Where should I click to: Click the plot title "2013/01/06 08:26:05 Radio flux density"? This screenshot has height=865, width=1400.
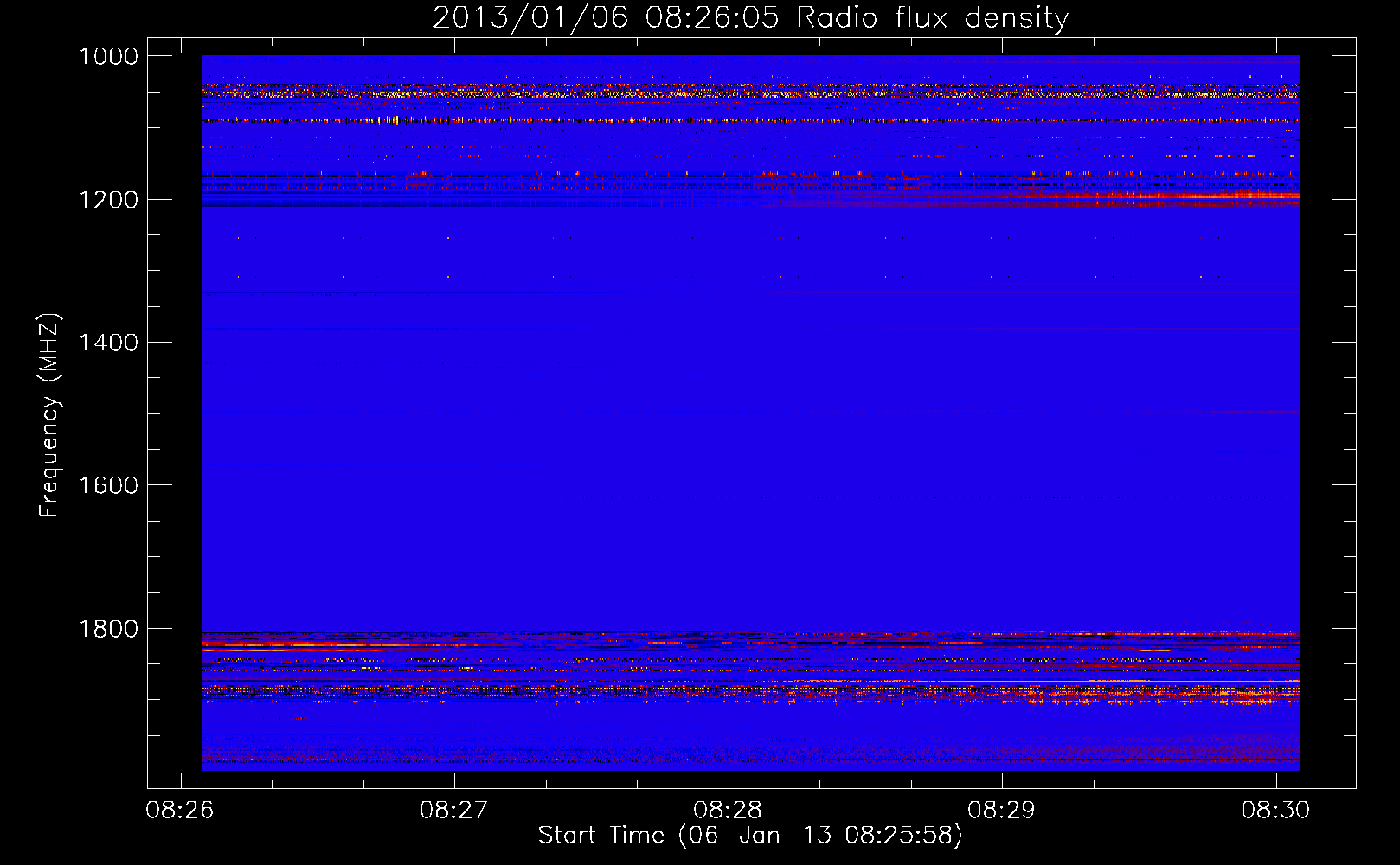(750, 18)
